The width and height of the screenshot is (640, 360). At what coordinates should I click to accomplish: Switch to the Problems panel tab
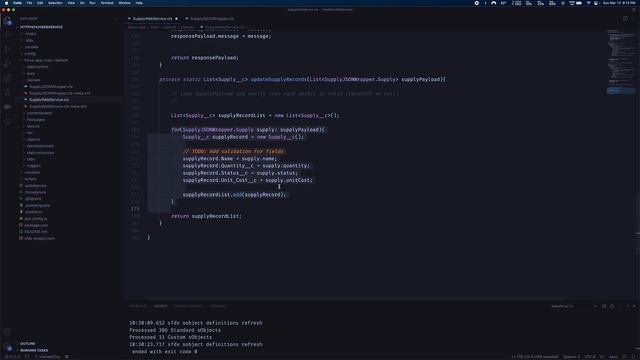tap(138, 306)
